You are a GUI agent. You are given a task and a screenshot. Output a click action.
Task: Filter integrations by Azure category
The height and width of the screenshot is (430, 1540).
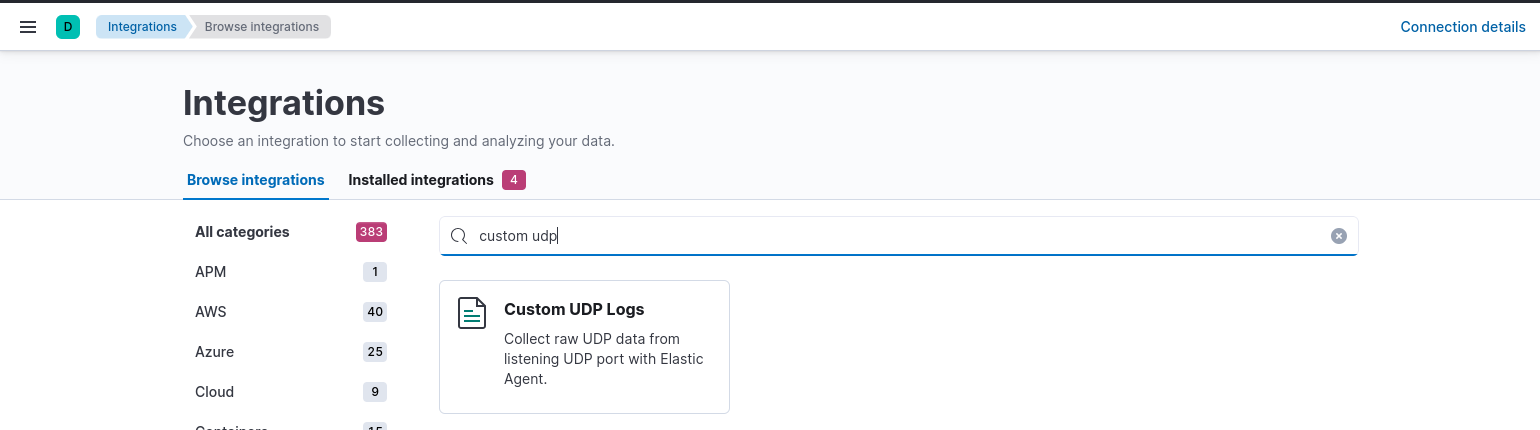tap(214, 352)
